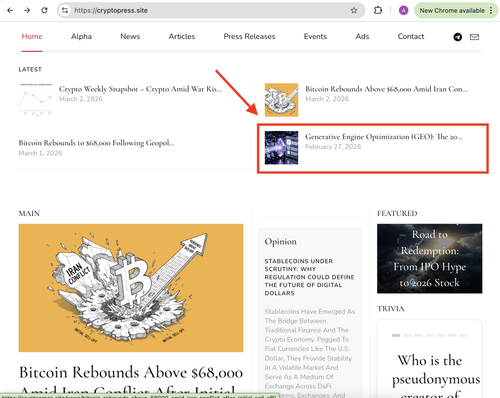The height and width of the screenshot is (398, 500).
Task: Open the Alpha nav item
Action: 81,36
